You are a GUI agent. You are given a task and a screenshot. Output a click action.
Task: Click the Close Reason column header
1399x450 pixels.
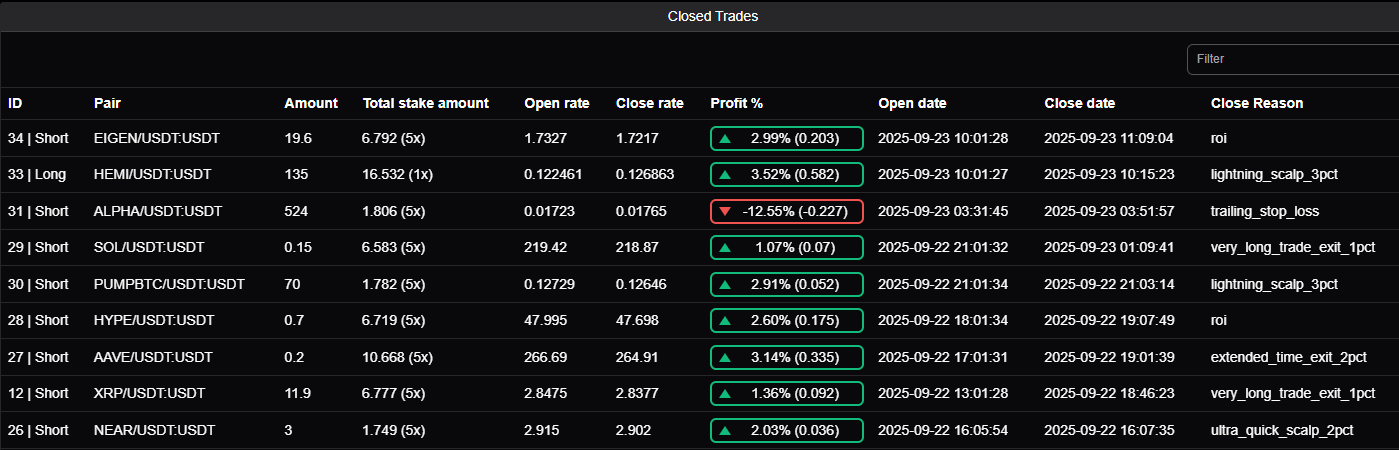[1256, 103]
